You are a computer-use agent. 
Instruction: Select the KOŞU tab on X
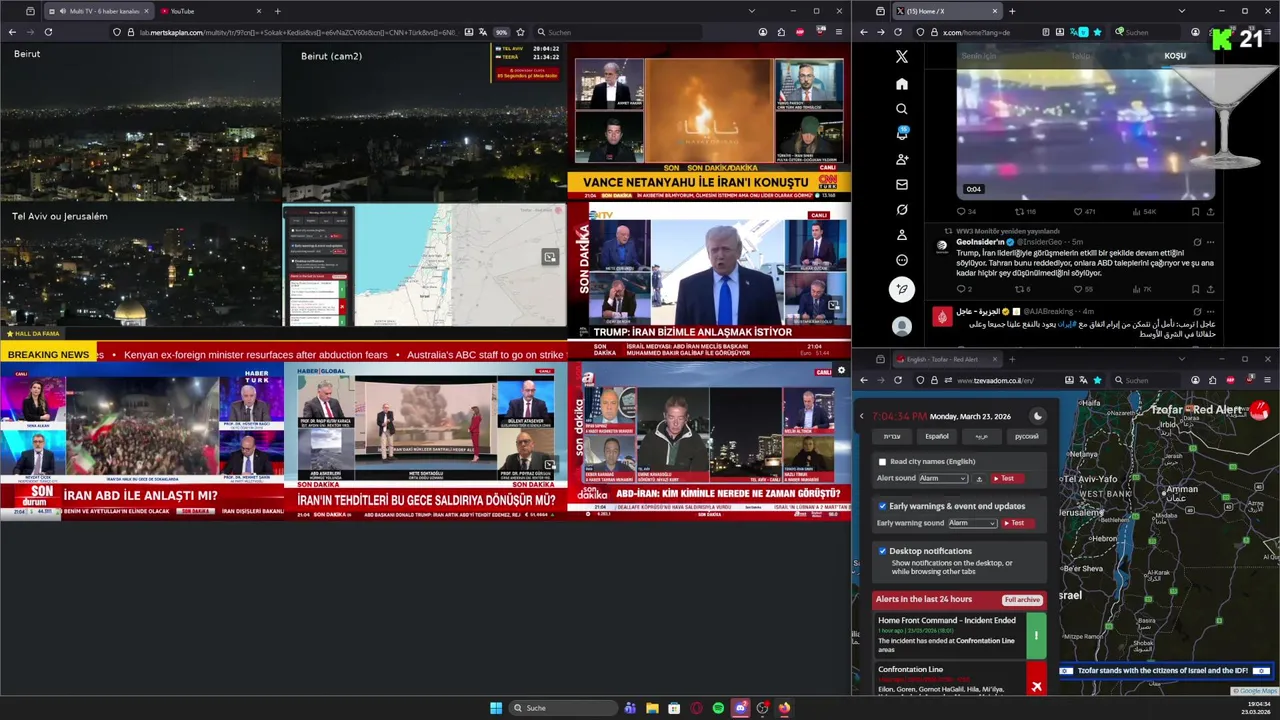pyautogui.click(x=1175, y=56)
